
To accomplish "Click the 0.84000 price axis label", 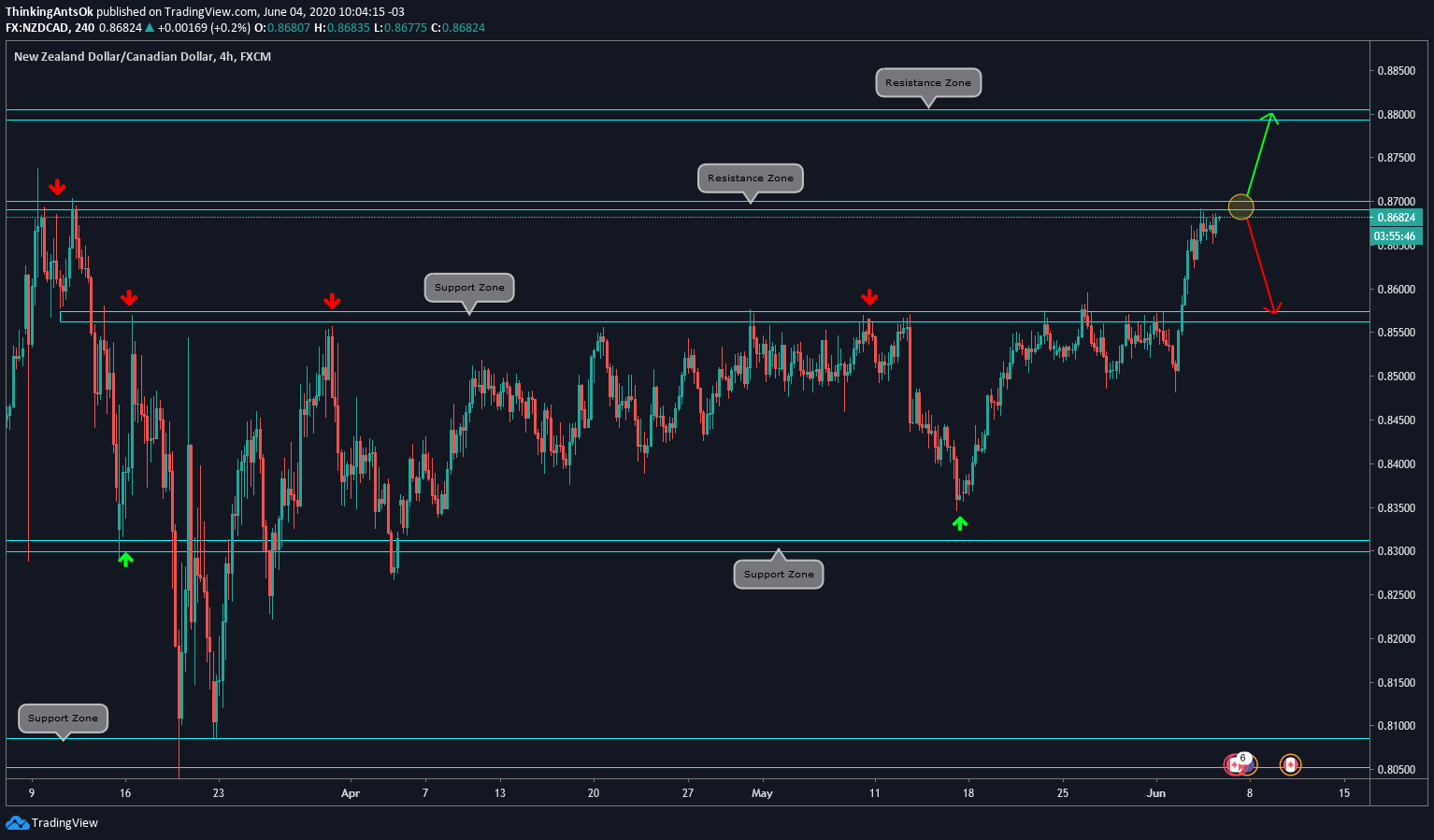I will click(x=1396, y=464).
